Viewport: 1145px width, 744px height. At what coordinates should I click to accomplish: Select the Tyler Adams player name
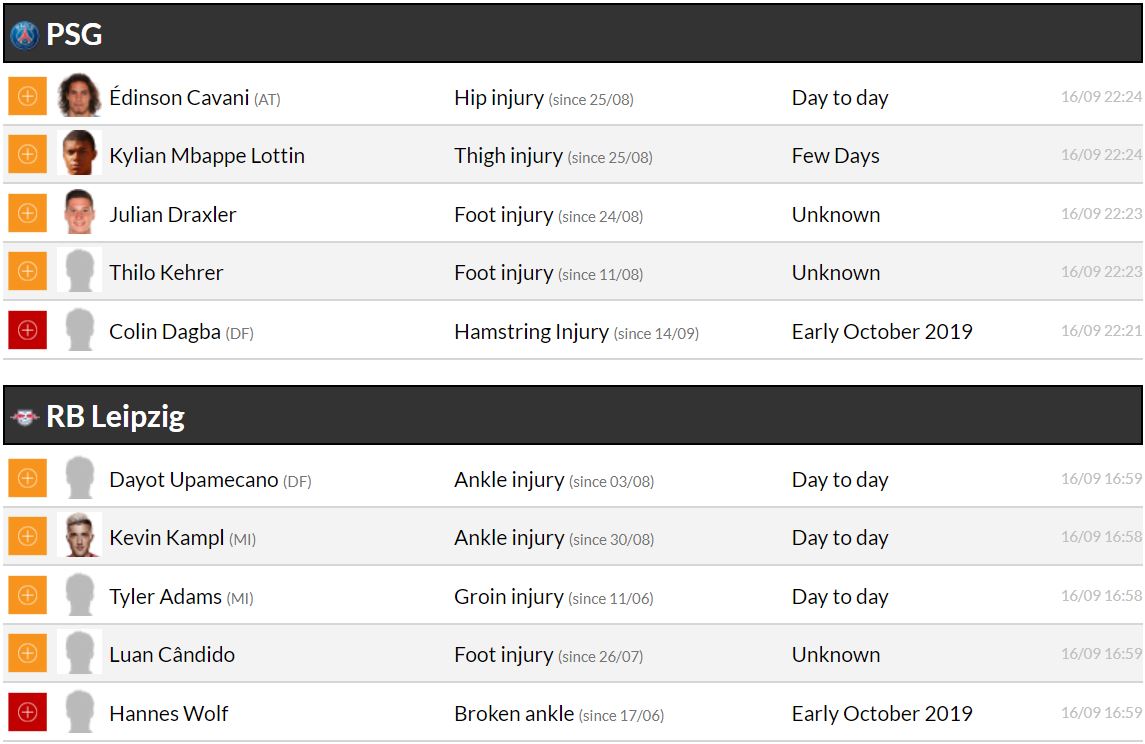click(x=165, y=597)
